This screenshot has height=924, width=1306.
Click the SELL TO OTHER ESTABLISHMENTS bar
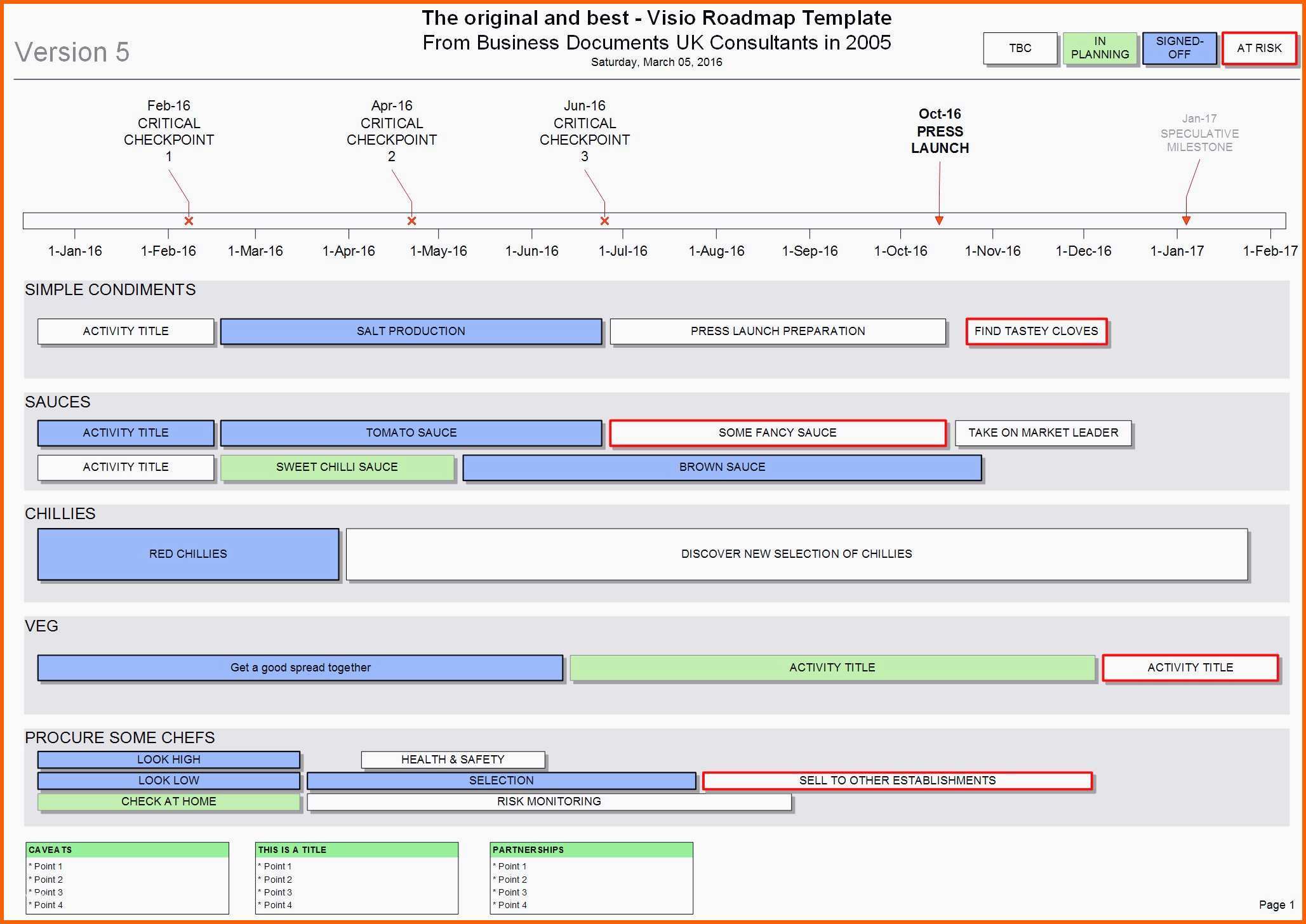tap(897, 781)
